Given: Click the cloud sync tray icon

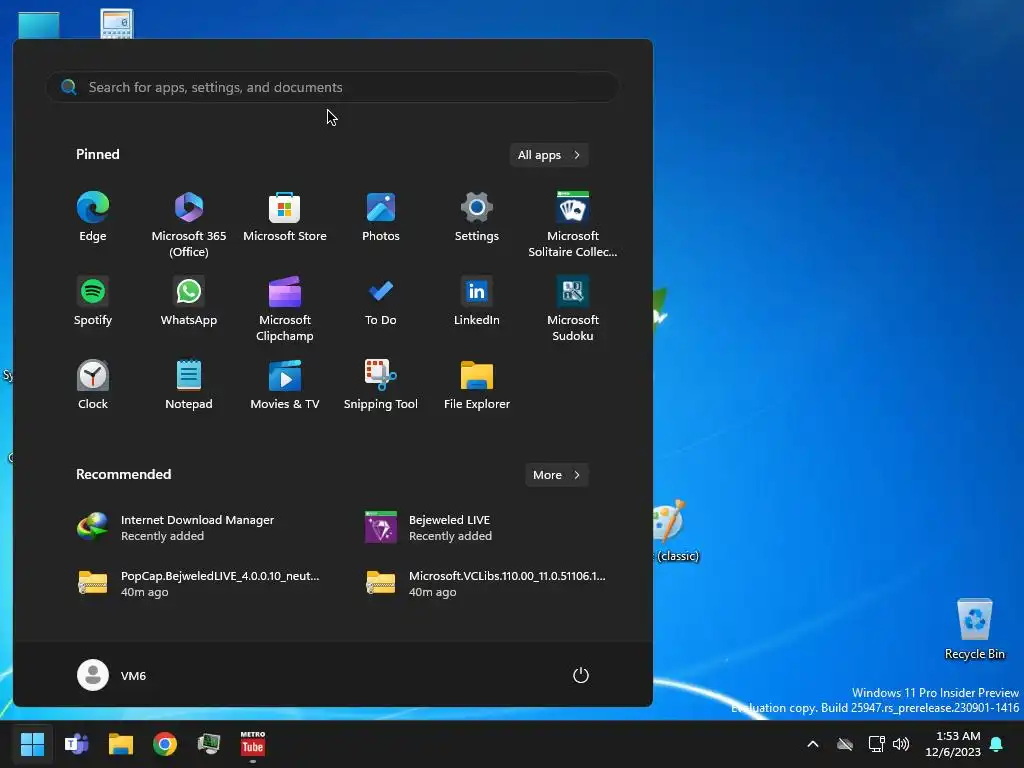Looking at the screenshot, I should pyautogui.click(x=845, y=744).
